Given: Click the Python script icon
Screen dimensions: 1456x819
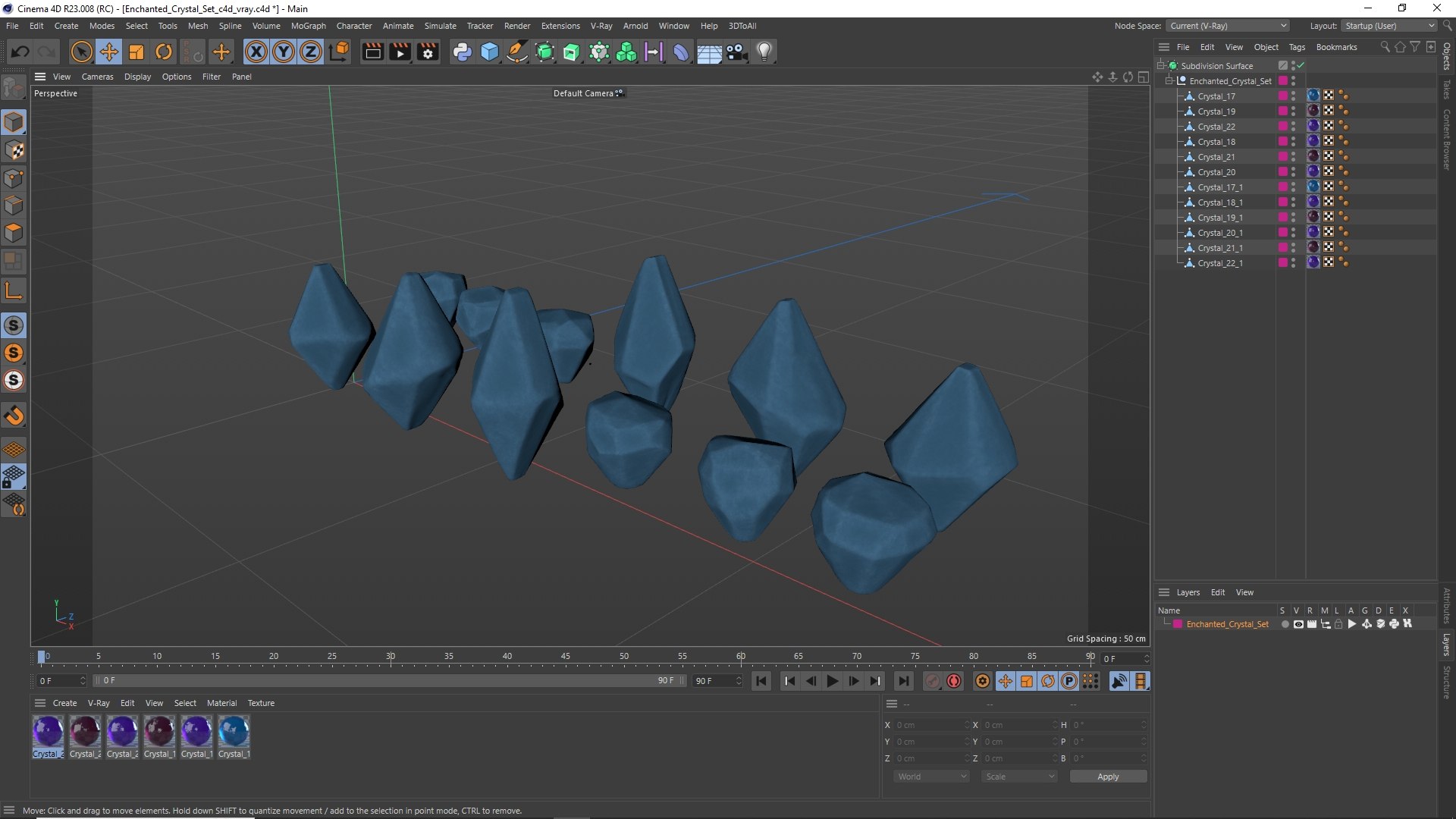Looking at the screenshot, I should point(462,52).
